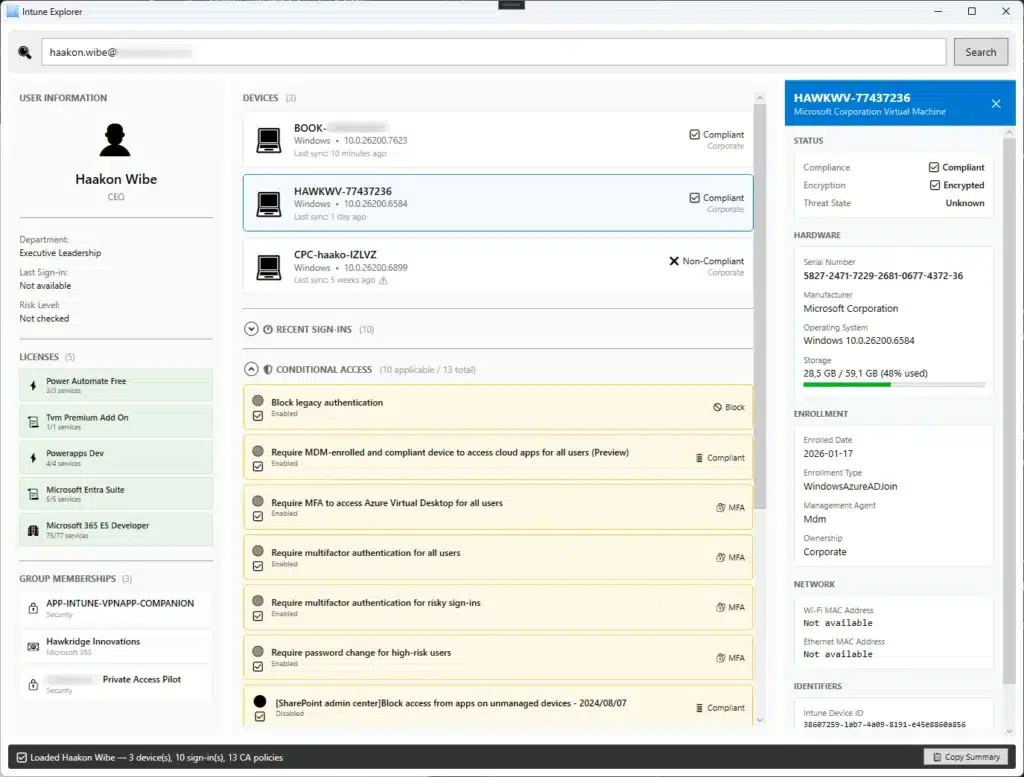Open the Hawkridge Innovations group membership
Screen dimensions: 1024x777
(115, 646)
